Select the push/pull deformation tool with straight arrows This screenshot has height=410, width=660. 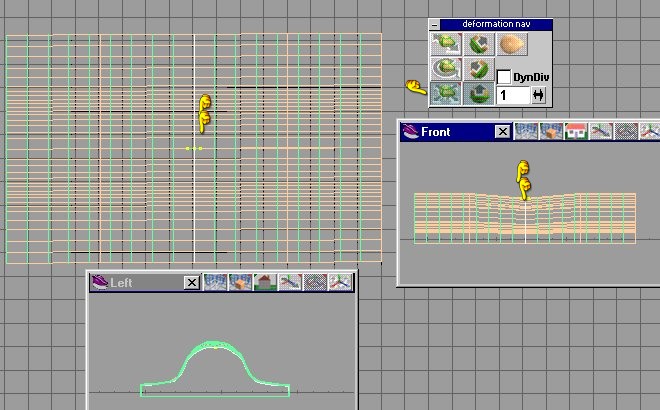coord(446,44)
